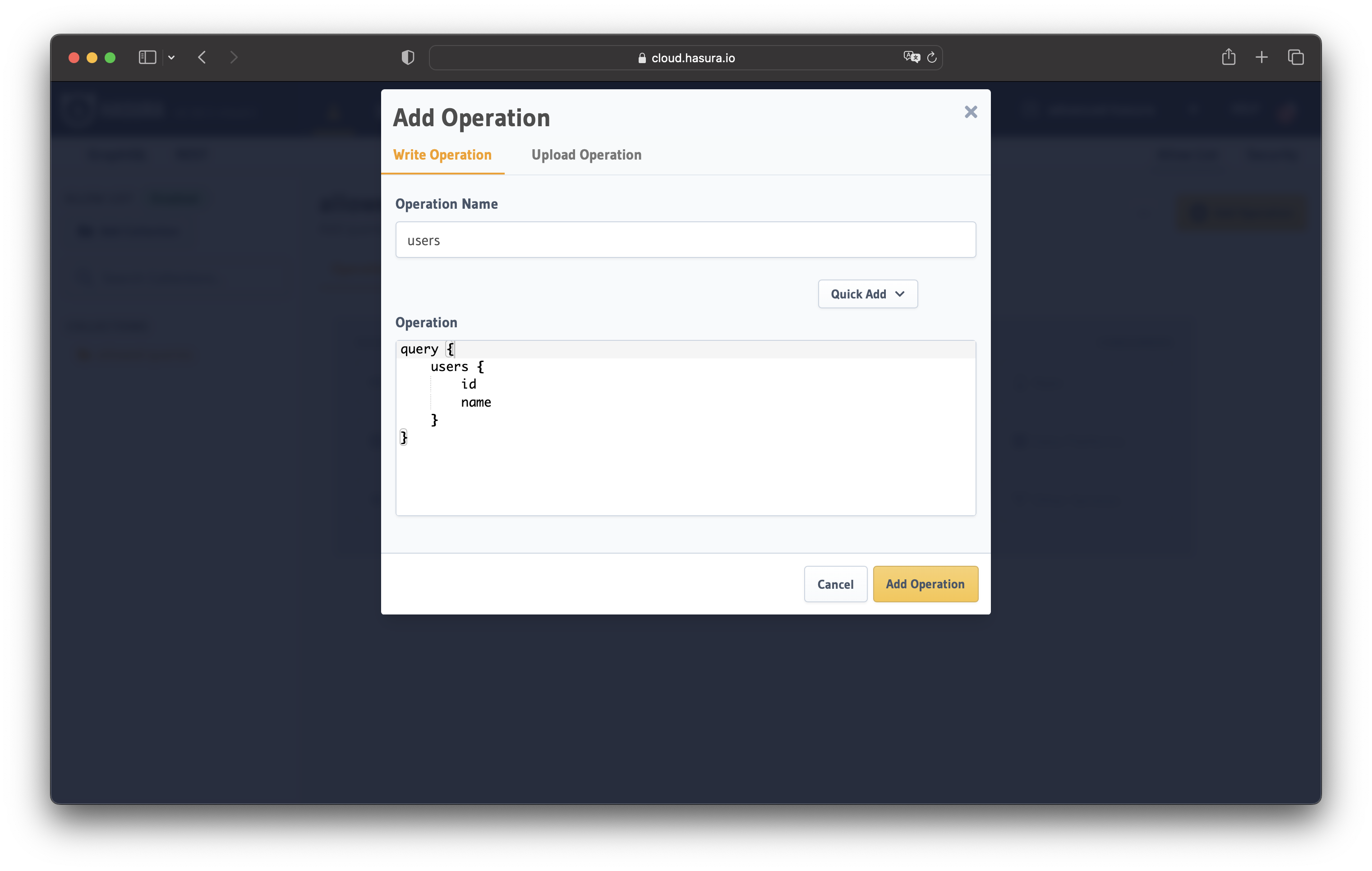This screenshot has width=1372, height=871.
Task: Click the close X icon on dialog
Action: pos(970,111)
